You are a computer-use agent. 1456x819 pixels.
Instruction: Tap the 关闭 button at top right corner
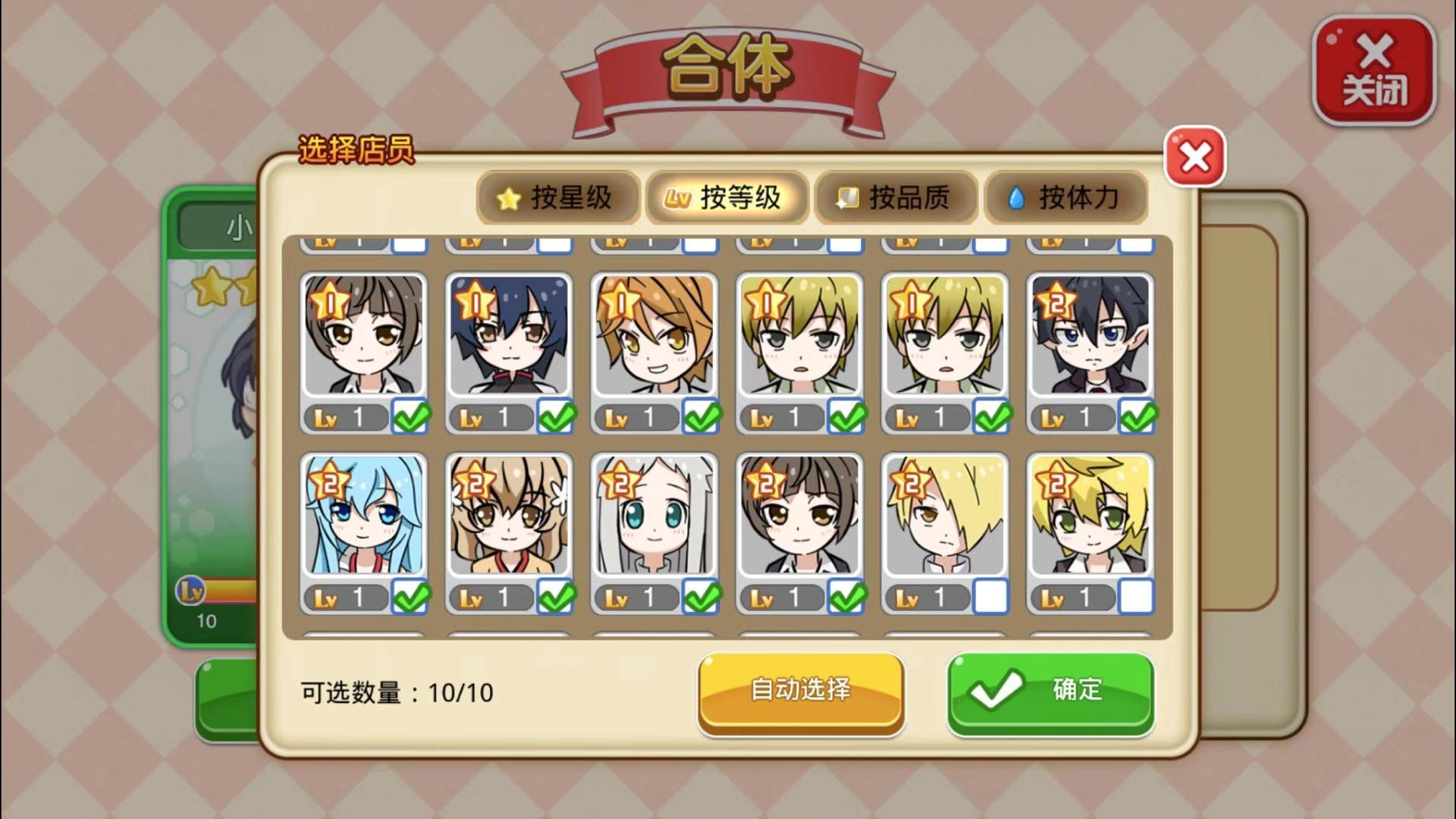pyautogui.click(x=1373, y=70)
